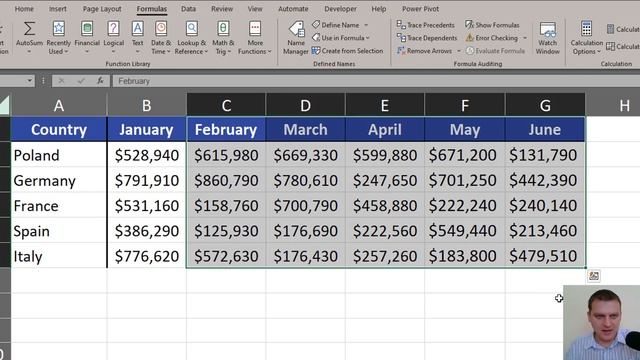Click the formula bar showing February
The image size is (640, 360).
(x=376, y=81)
